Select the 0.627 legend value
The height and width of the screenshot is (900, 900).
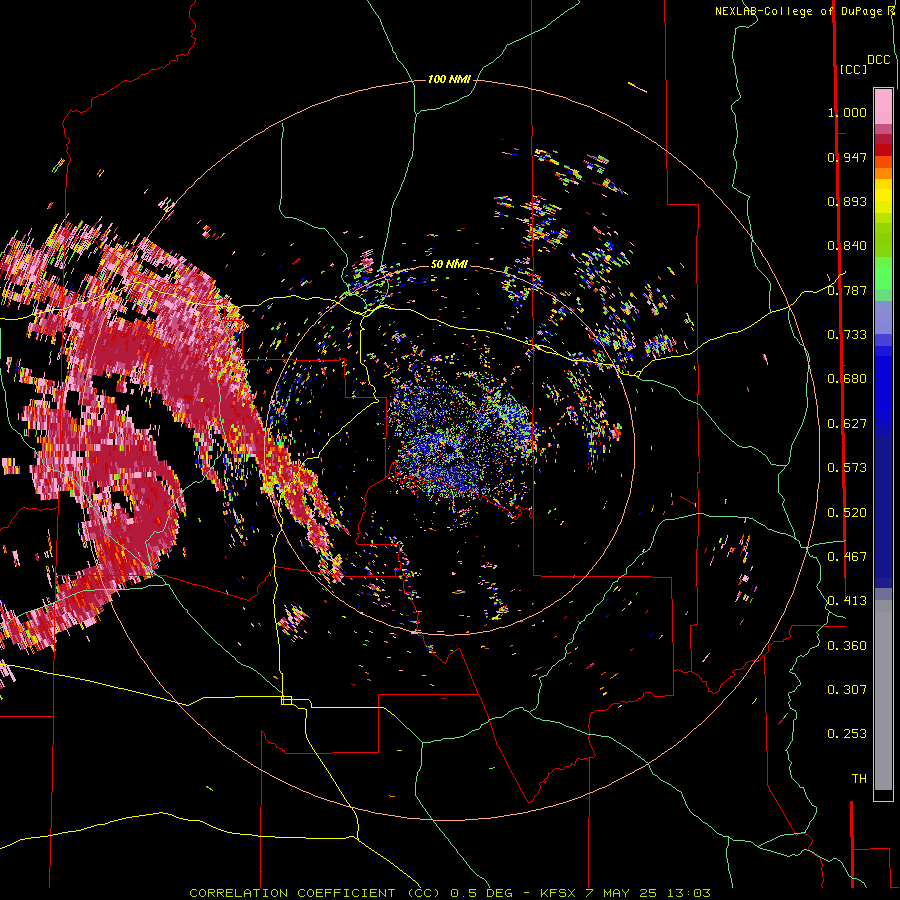tap(847, 424)
